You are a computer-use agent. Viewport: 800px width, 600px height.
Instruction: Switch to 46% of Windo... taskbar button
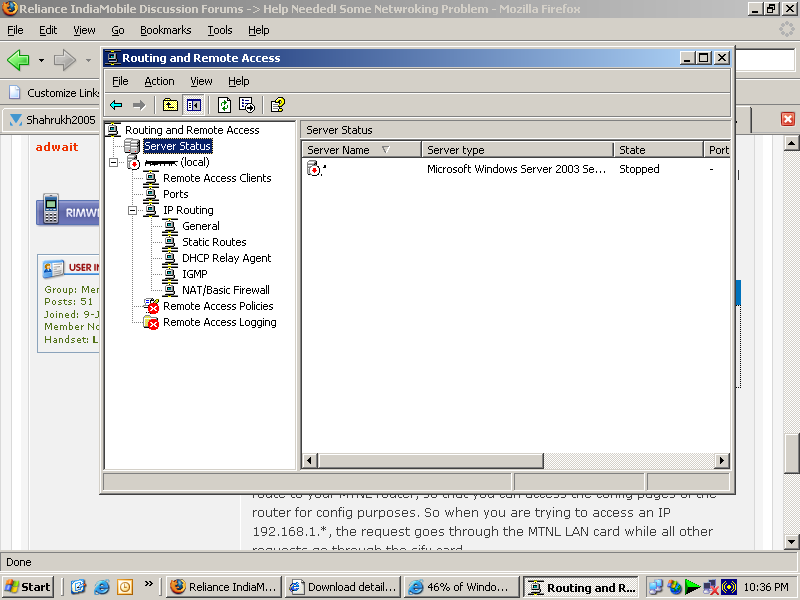pyautogui.click(x=461, y=587)
